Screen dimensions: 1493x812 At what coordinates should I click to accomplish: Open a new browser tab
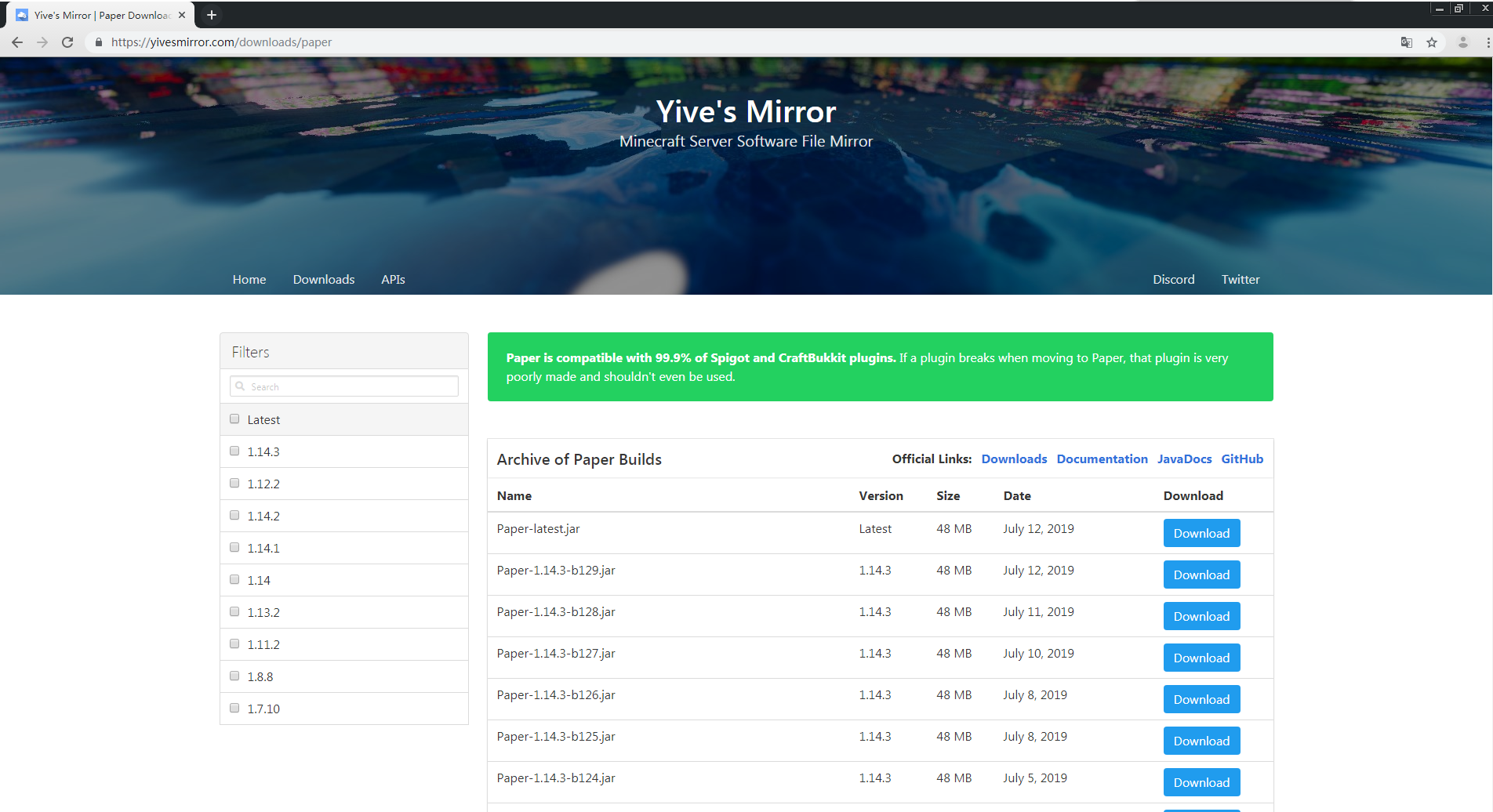pos(212,15)
